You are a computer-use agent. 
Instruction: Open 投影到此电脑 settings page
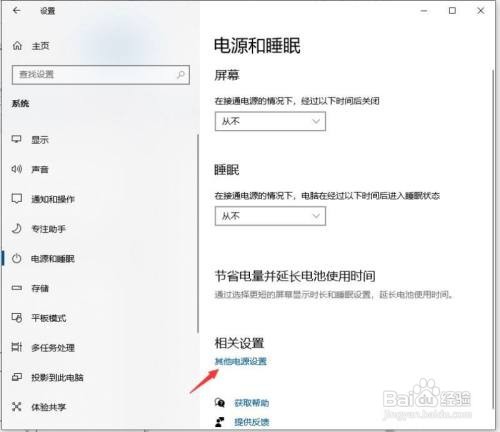[57, 378]
